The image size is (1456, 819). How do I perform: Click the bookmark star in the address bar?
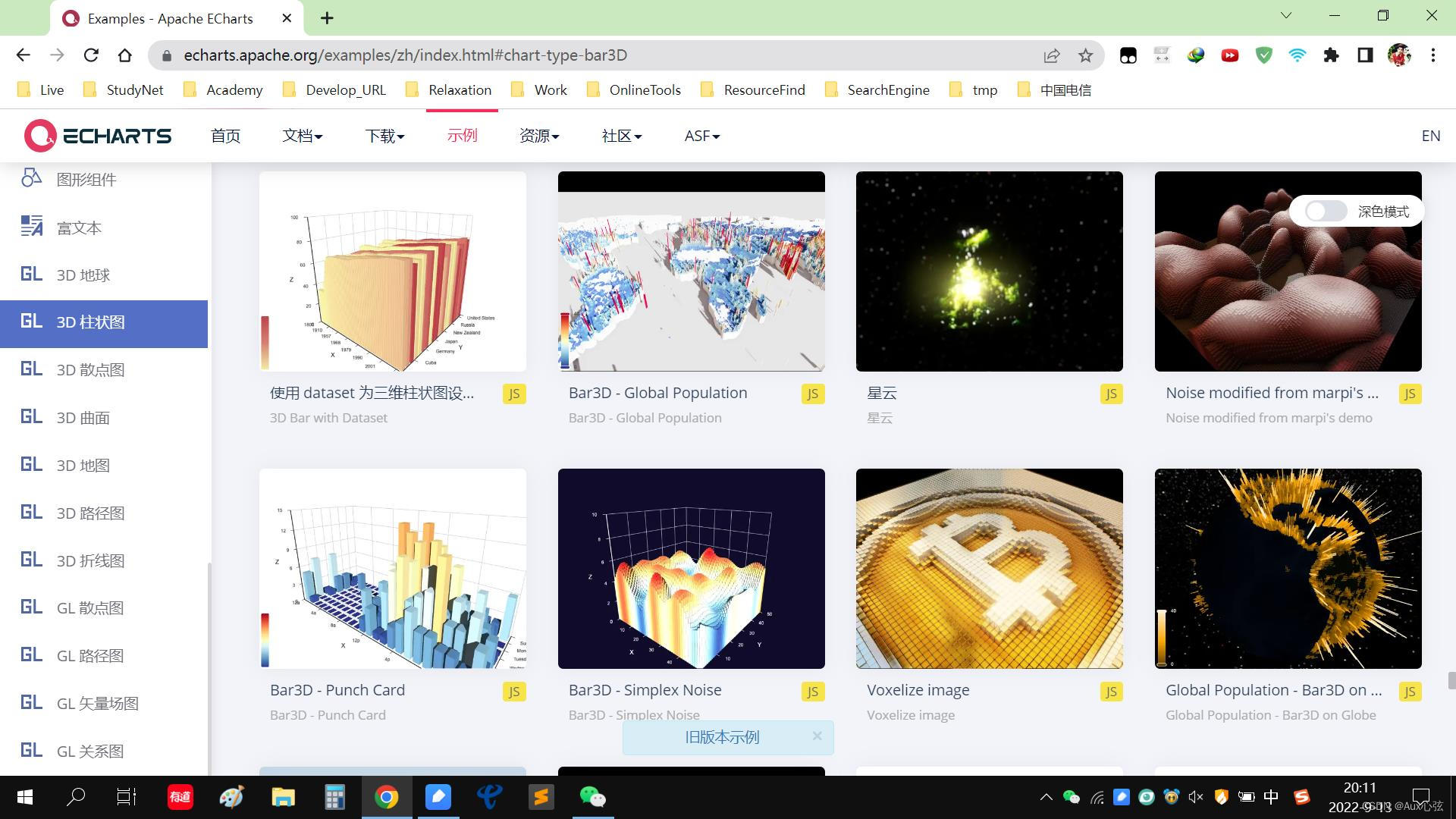pos(1086,55)
